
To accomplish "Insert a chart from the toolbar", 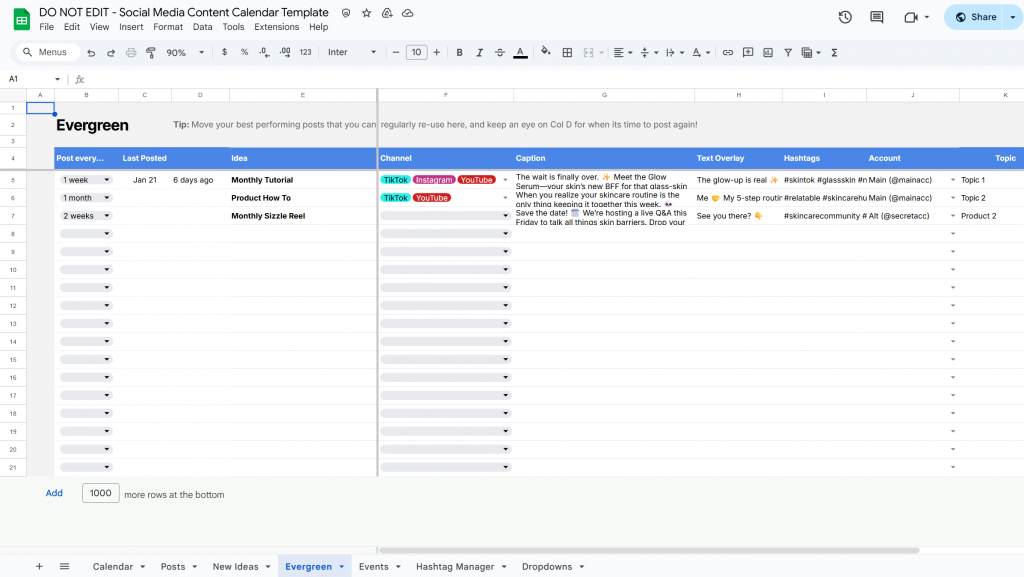I will point(767,52).
